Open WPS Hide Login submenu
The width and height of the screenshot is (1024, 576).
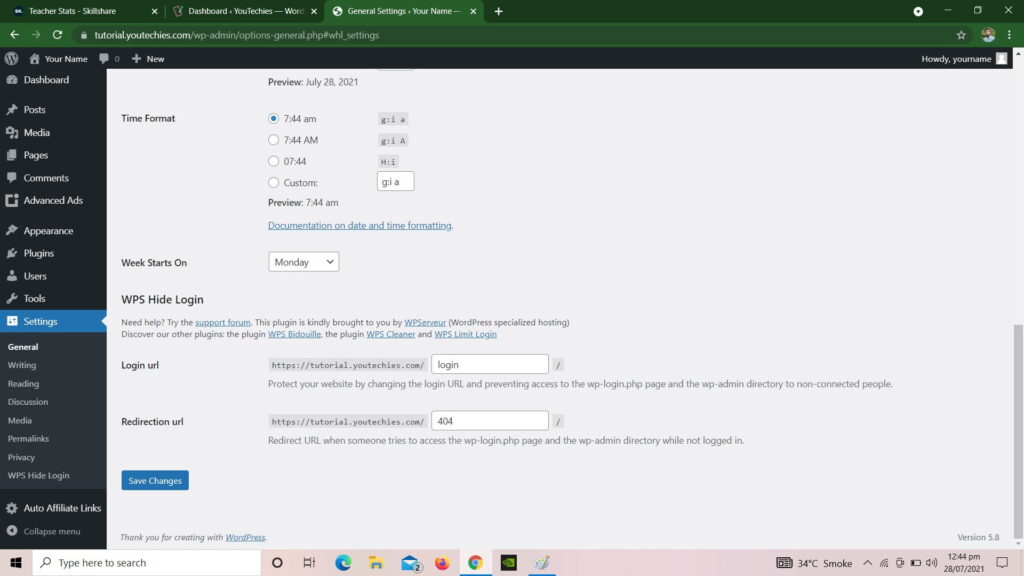tap(39, 475)
